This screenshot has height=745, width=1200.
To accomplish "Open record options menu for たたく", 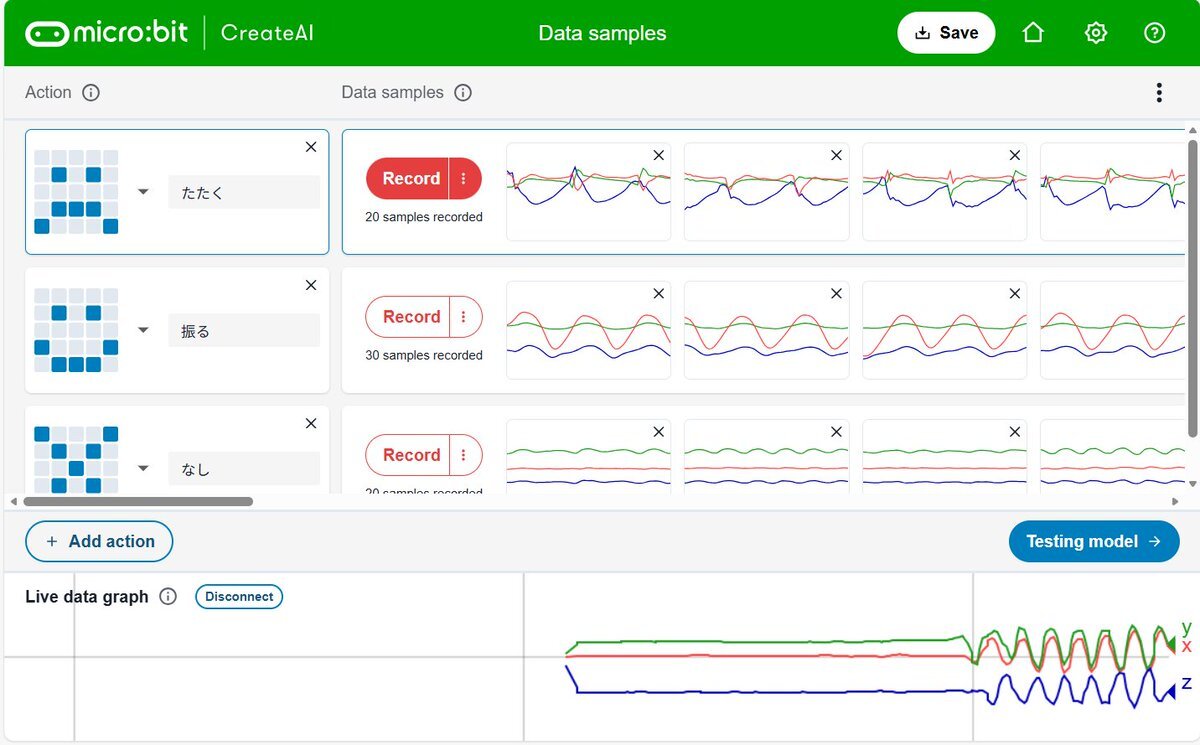I will (464, 179).
